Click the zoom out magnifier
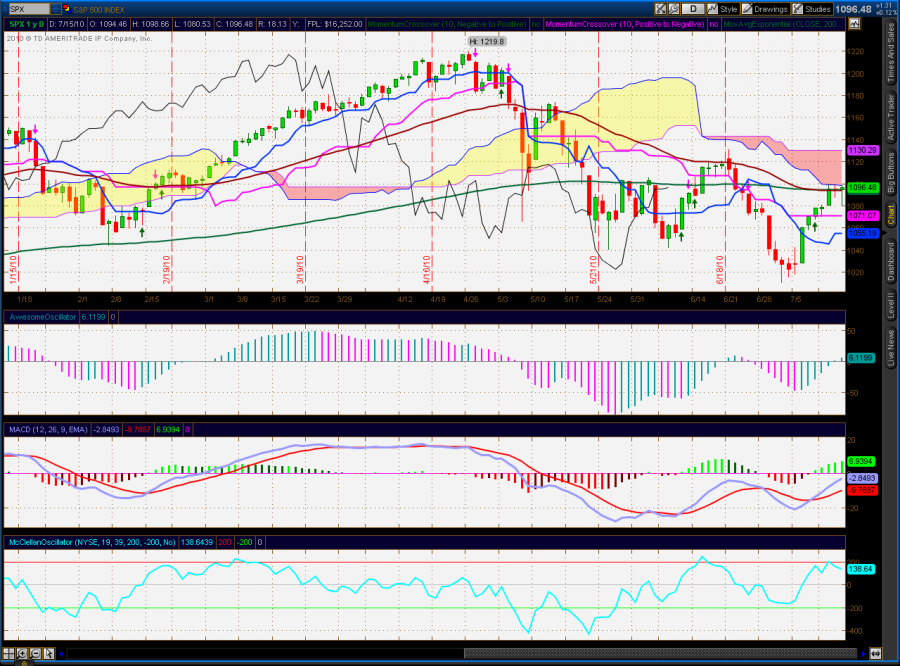Image resolution: width=900 pixels, height=666 pixels. [x=35, y=653]
